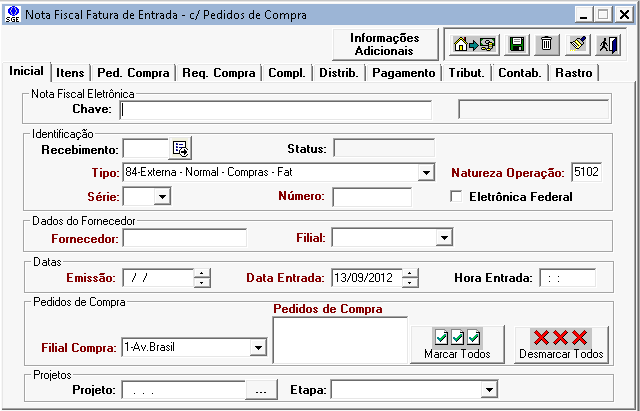This screenshot has height=411, width=640.
Task: Click the Informações Adicionais button
Action: coord(387,44)
